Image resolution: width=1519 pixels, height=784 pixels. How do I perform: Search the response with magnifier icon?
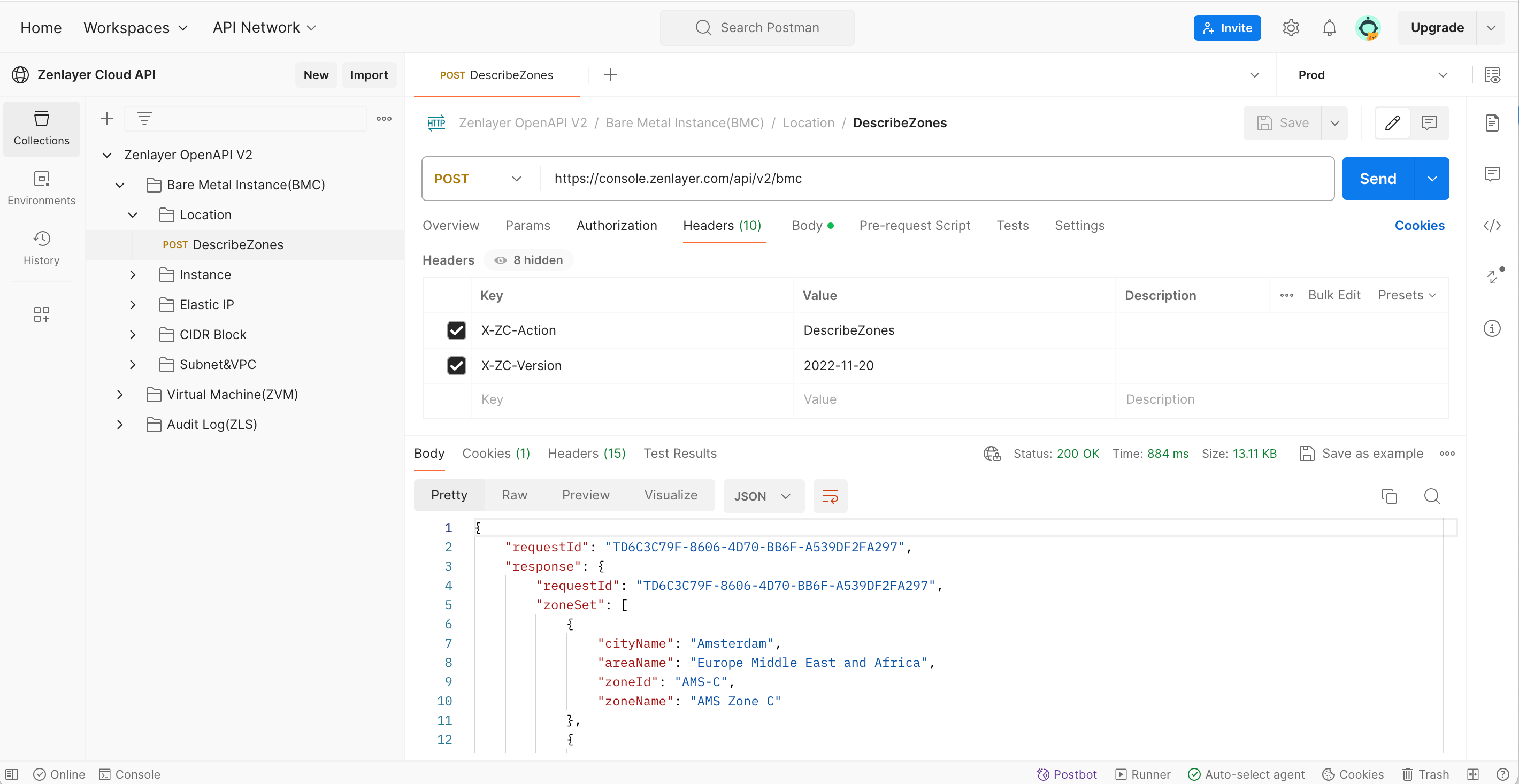click(1432, 496)
